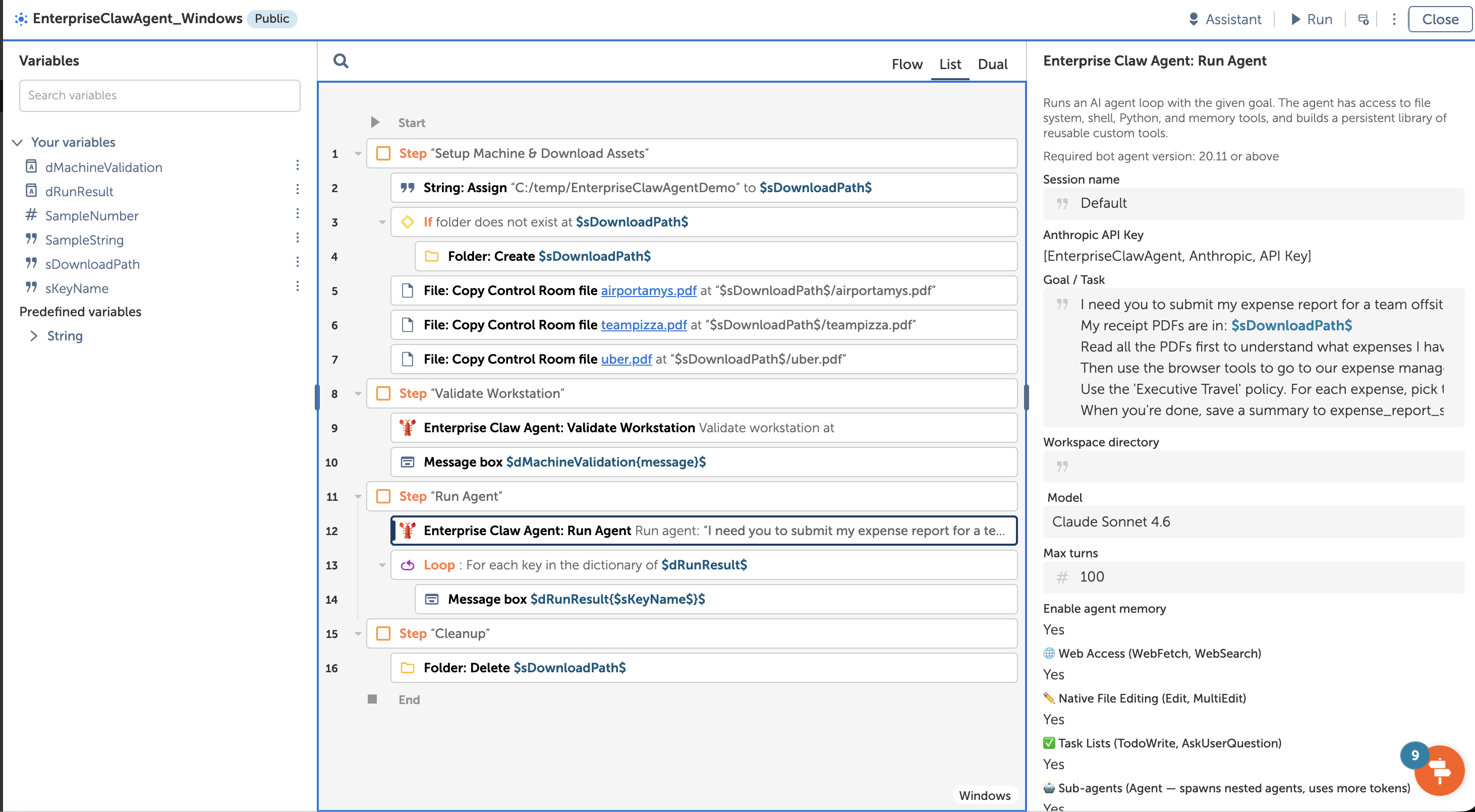Toggle checkbox on Step "Cleanup"
Image resolution: width=1475 pixels, height=812 pixels.
(x=383, y=633)
